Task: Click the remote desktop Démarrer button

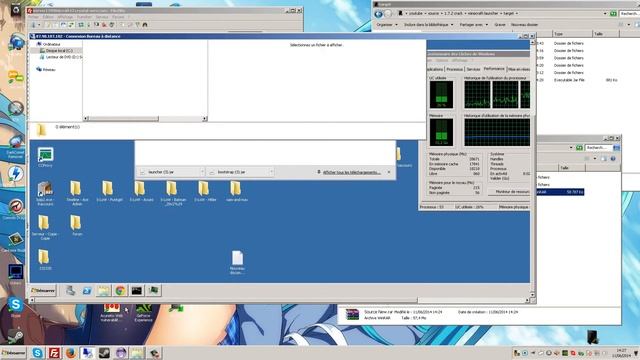Action: [x=43, y=290]
